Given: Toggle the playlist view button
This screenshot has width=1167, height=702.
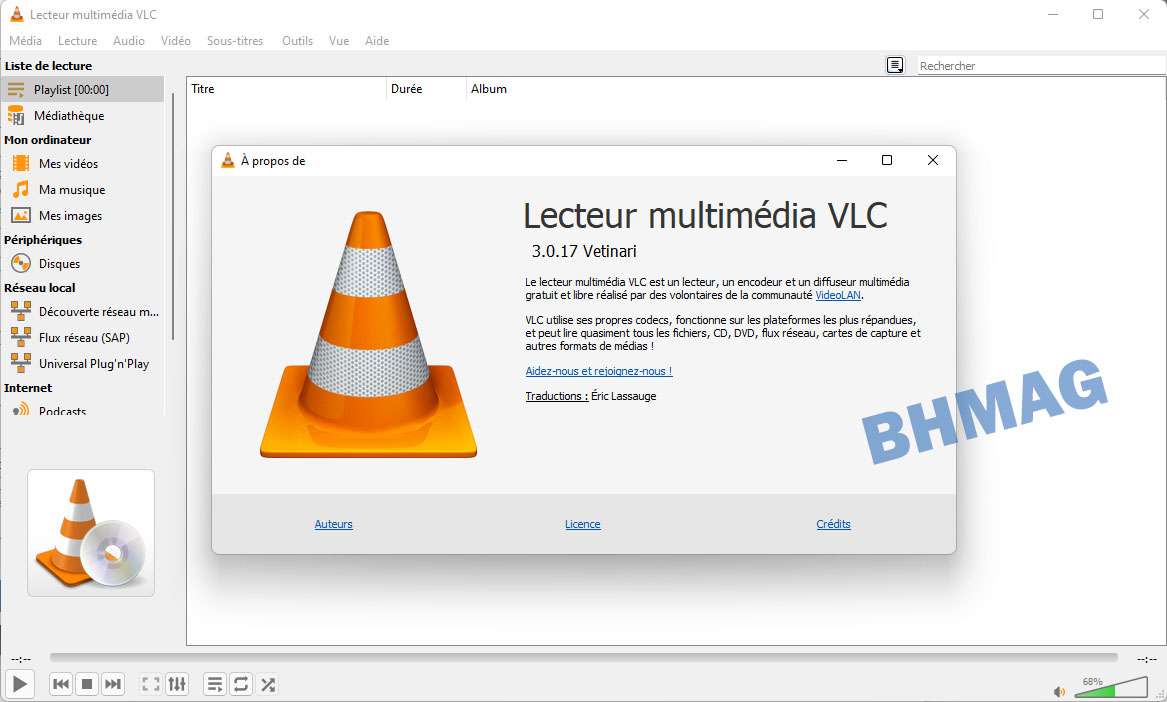Looking at the screenshot, I should tap(215, 683).
